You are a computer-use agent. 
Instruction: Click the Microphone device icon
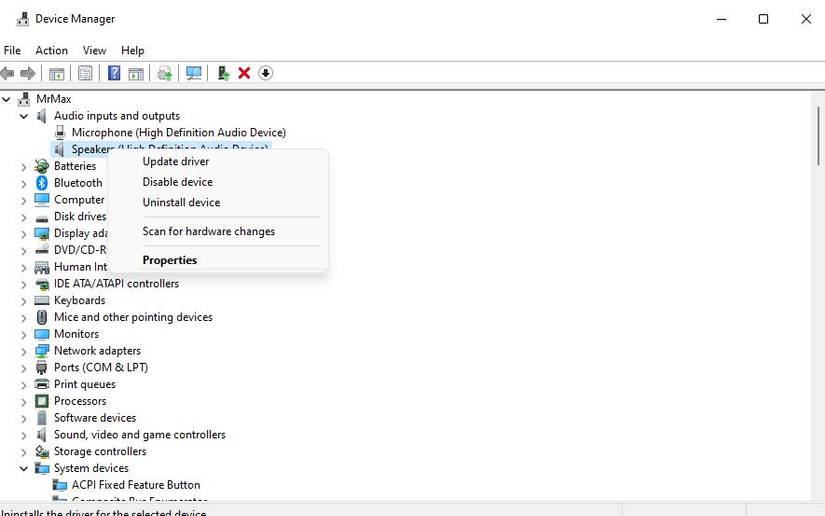click(60, 133)
